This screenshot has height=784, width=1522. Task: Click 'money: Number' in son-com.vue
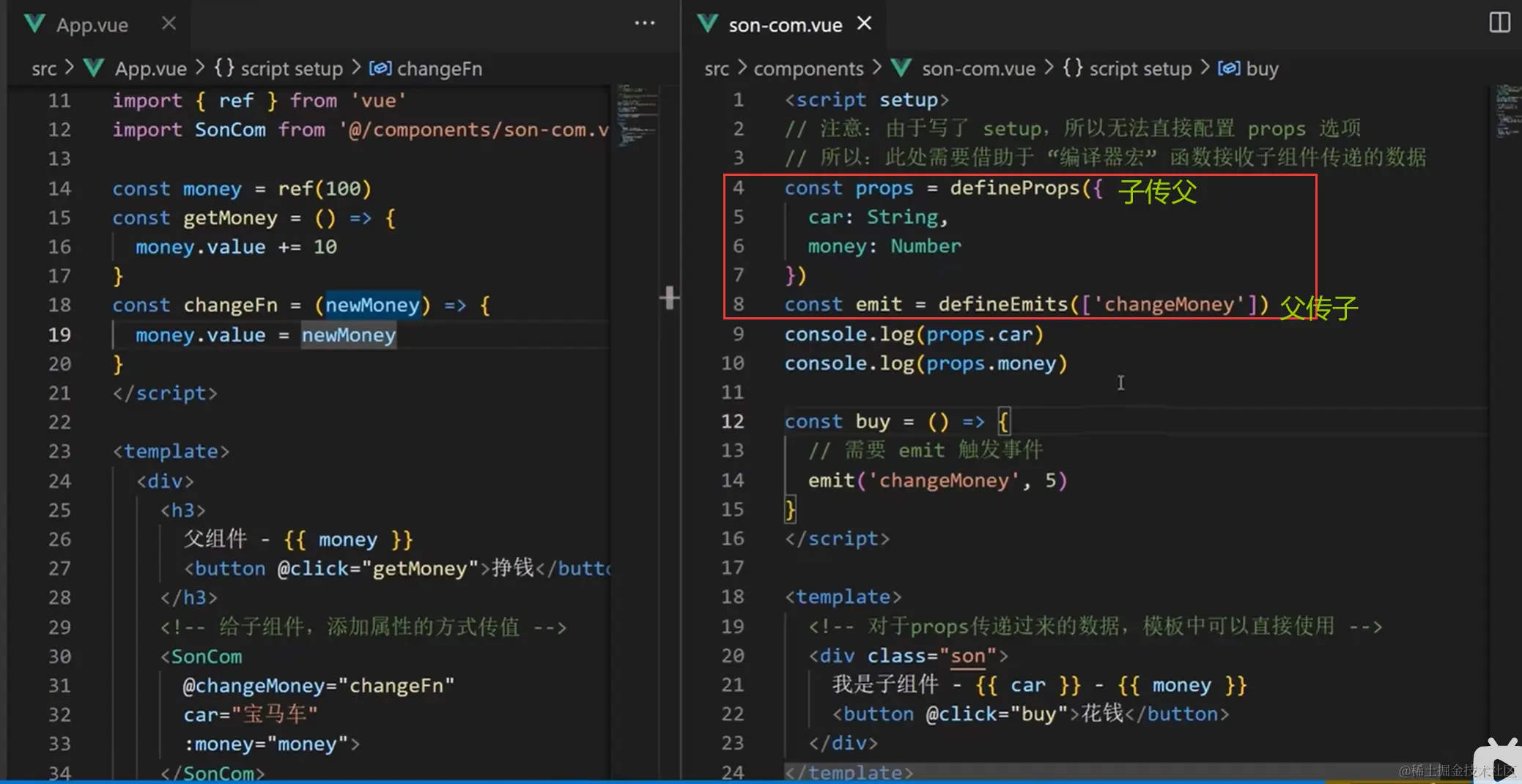[x=884, y=246]
